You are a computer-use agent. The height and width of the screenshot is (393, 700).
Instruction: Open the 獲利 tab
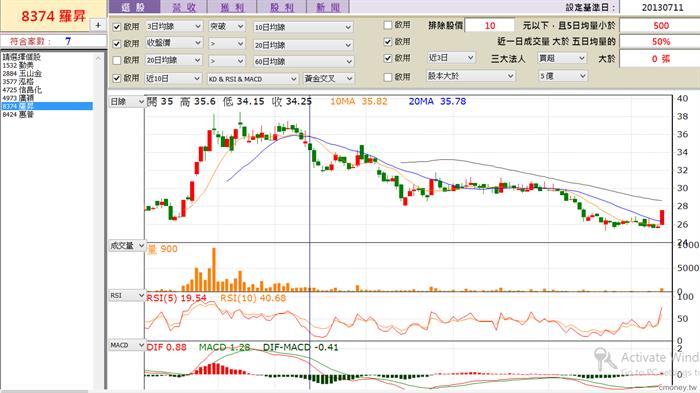pos(232,7)
